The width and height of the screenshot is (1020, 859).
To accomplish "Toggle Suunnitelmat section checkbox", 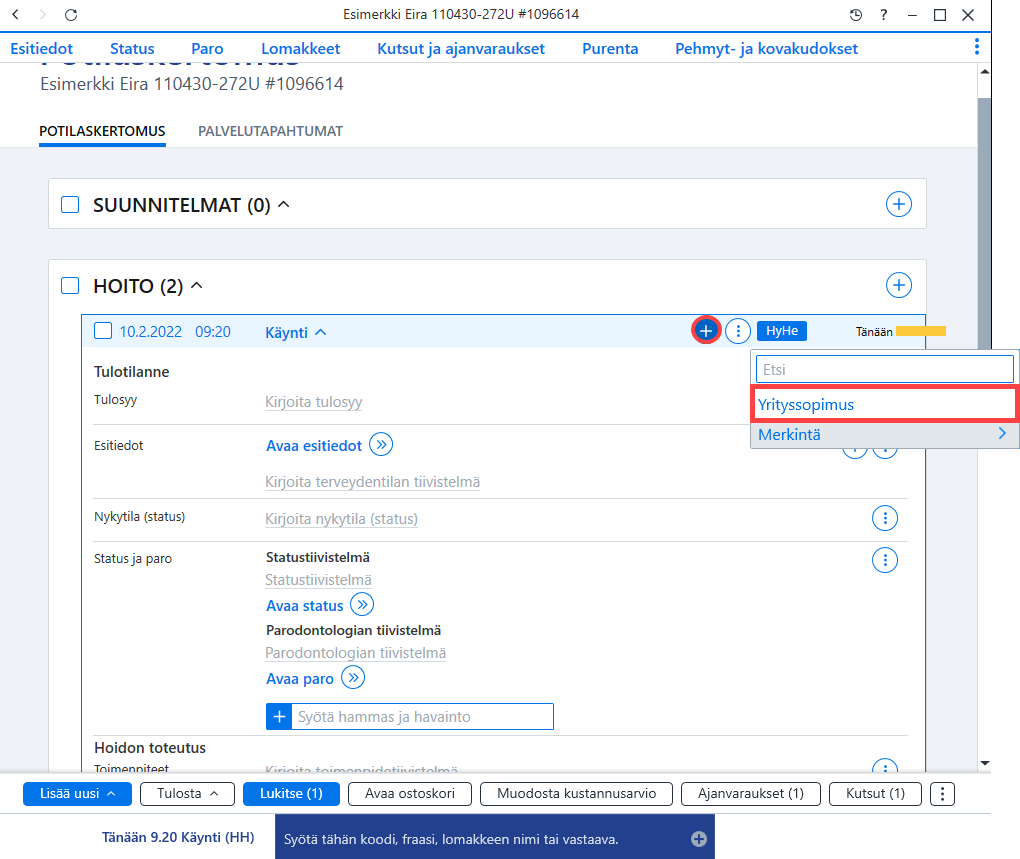I will (70, 204).
